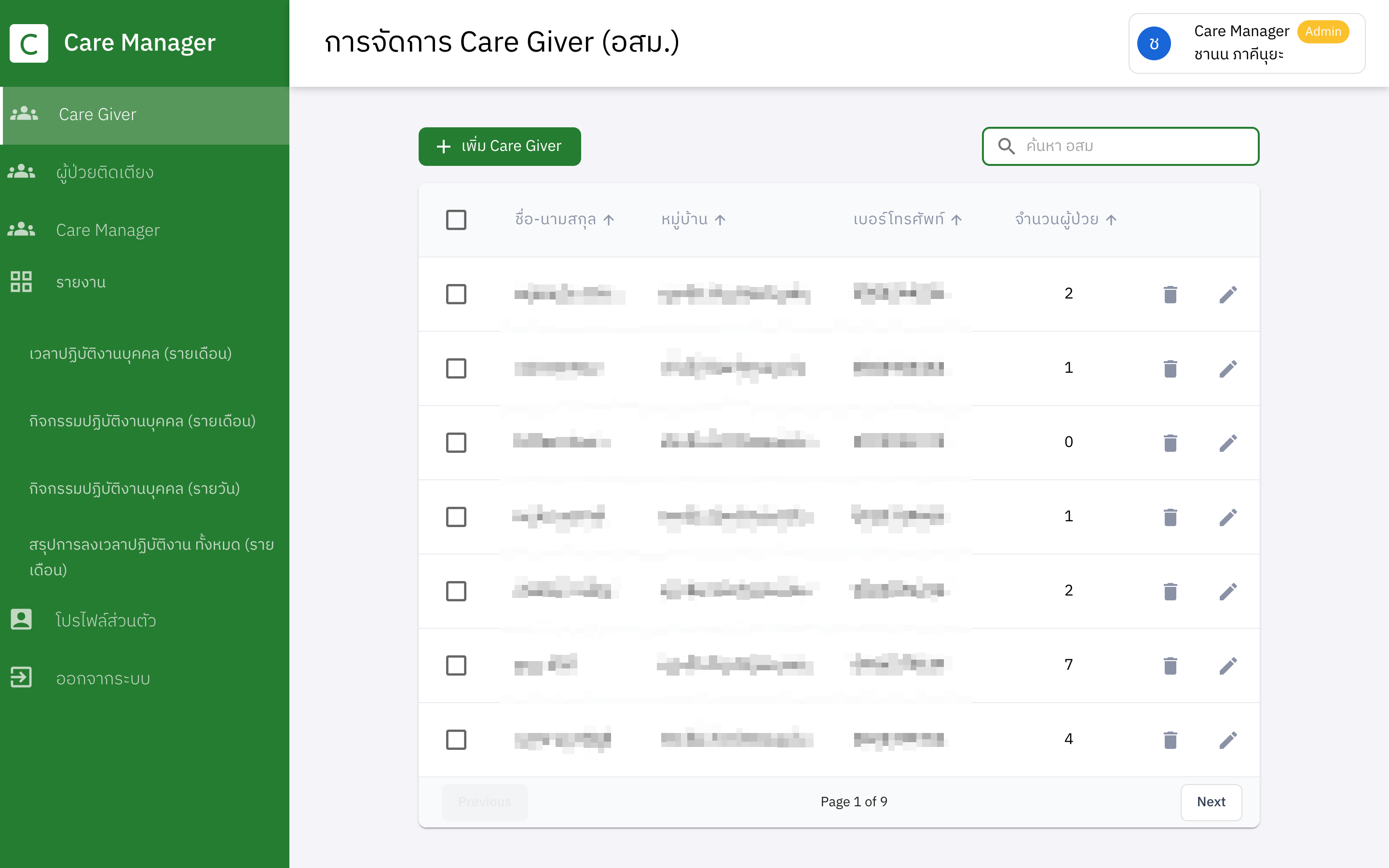
Task: Check the fifth row checkbox
Action: coord(456,591)
